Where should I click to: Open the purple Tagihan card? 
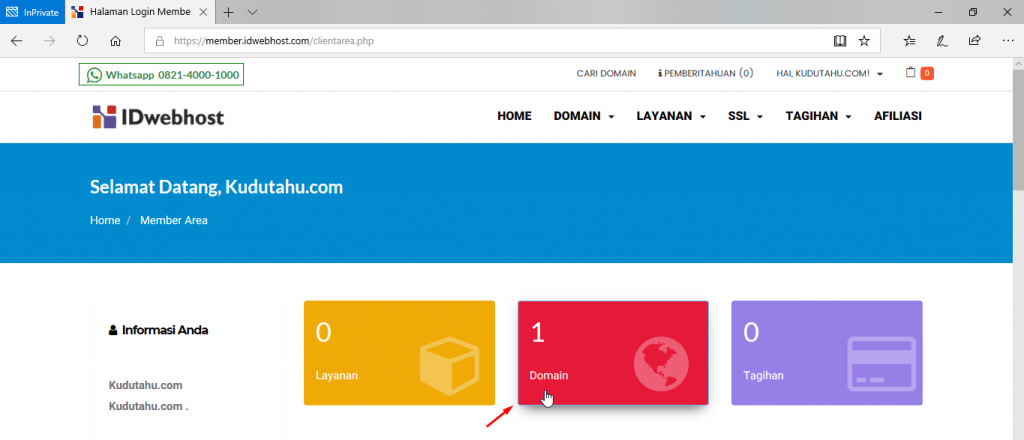point(827,353)
